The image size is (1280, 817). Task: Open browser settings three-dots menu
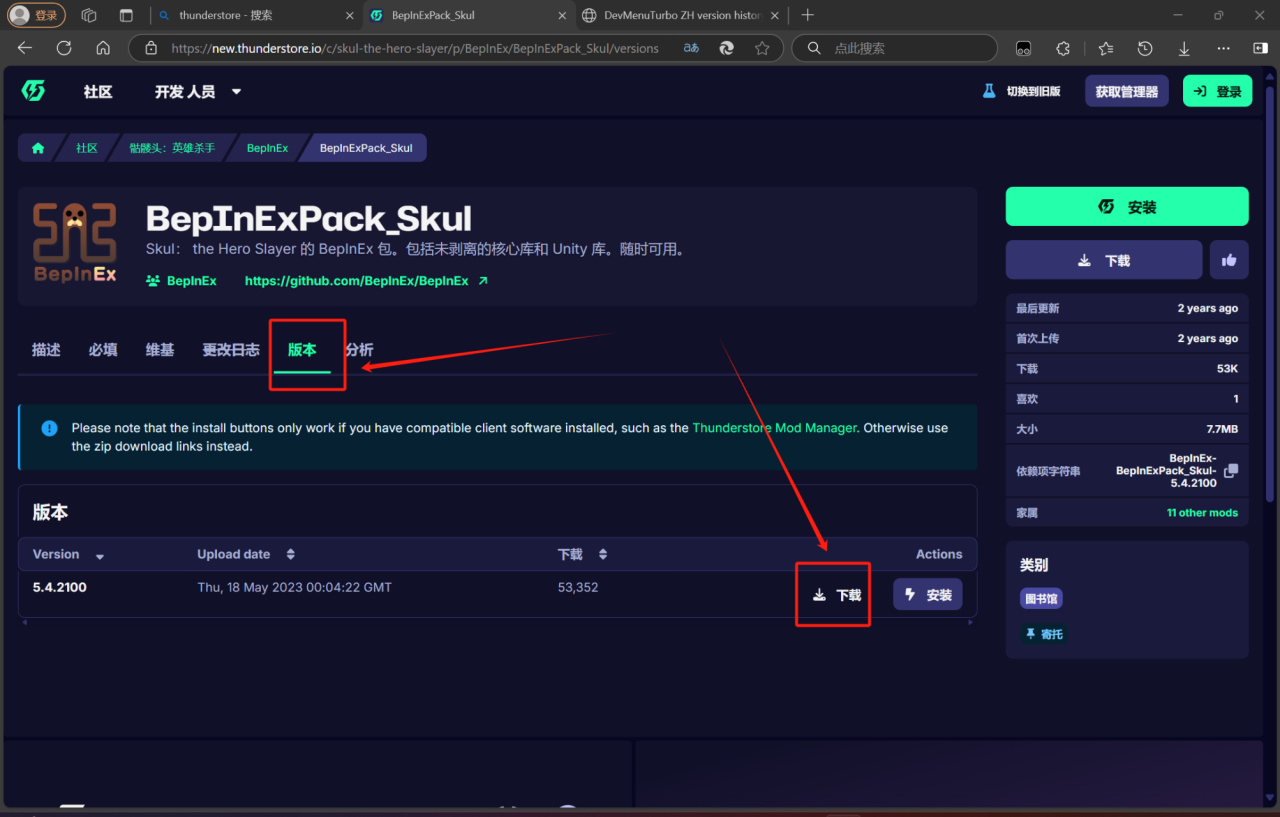[1223, 48]
